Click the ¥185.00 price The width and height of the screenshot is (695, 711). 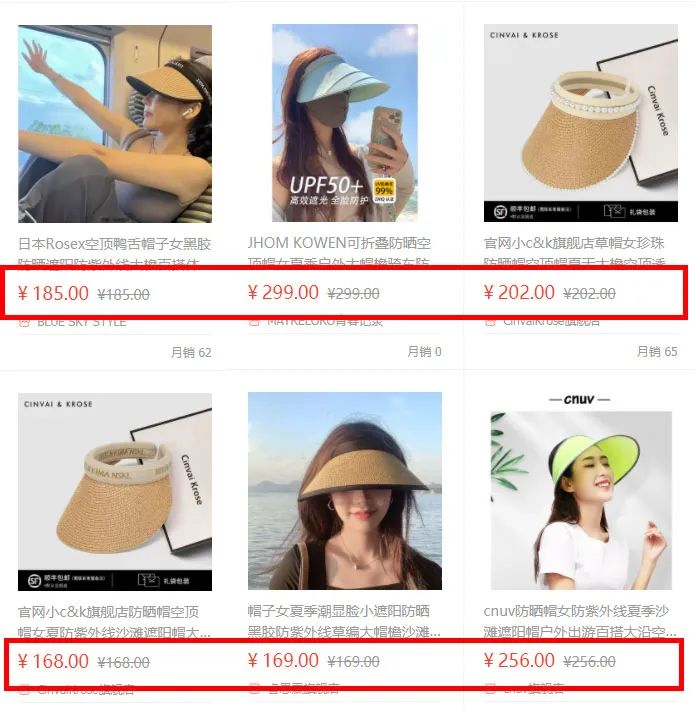click(x=53, y=293)
